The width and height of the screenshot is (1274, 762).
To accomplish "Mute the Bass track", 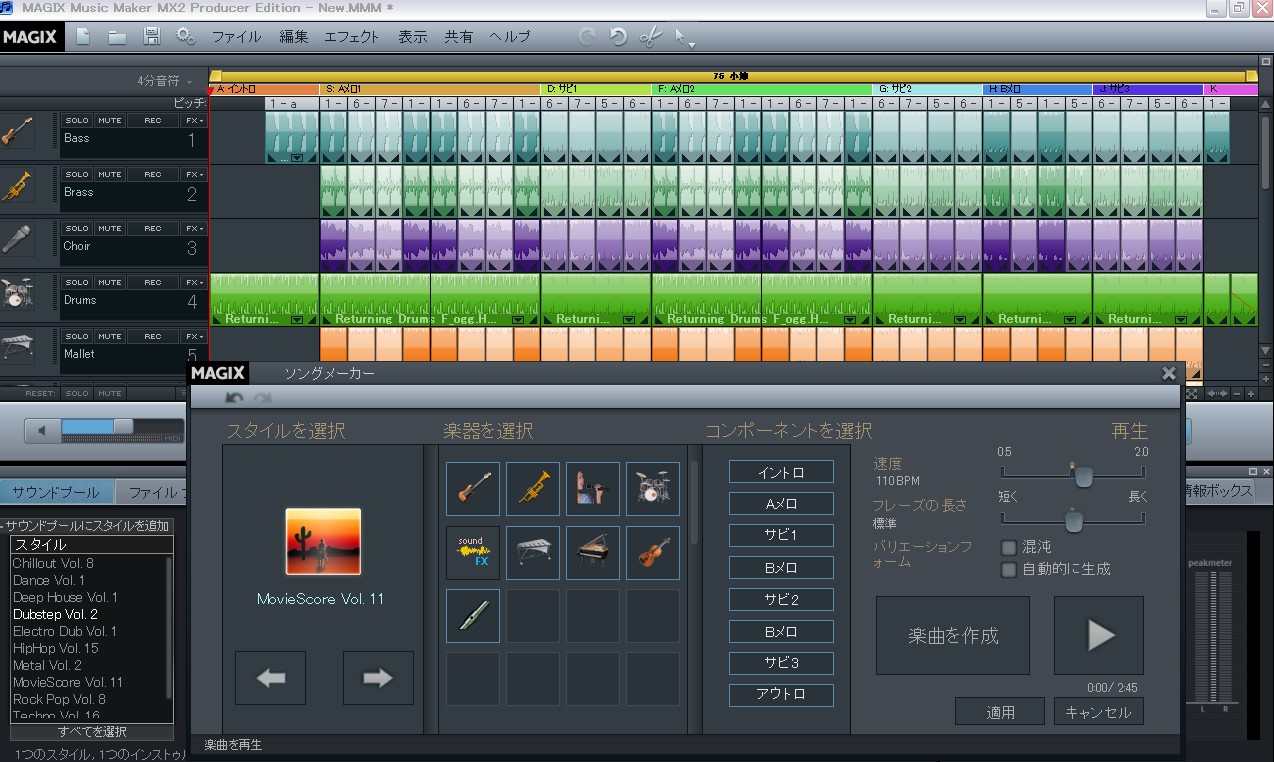I will tap(110, 120).
